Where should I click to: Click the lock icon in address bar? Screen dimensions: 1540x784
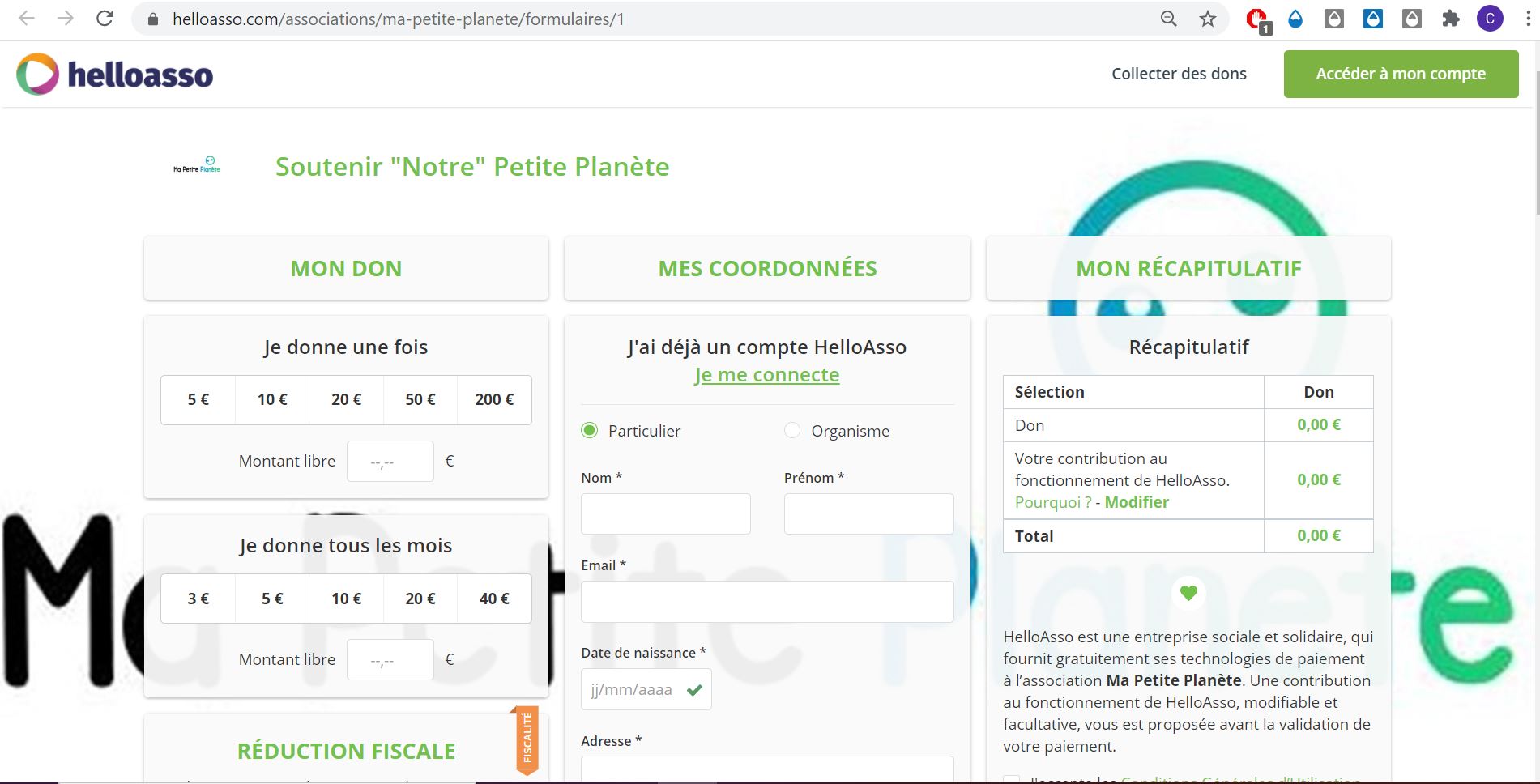point(151,19)
